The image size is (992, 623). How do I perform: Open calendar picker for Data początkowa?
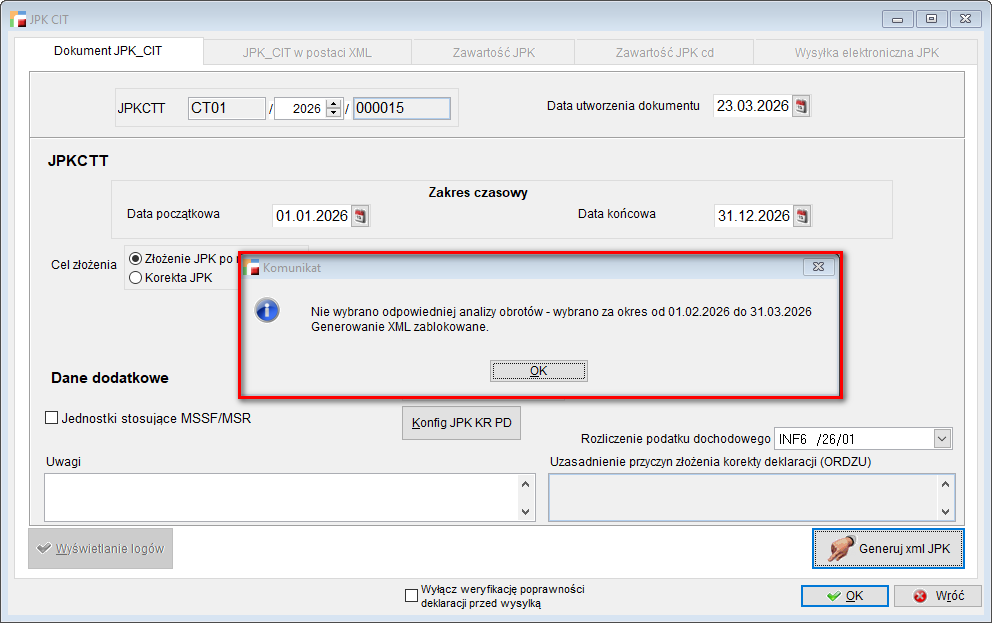point(361,215)
